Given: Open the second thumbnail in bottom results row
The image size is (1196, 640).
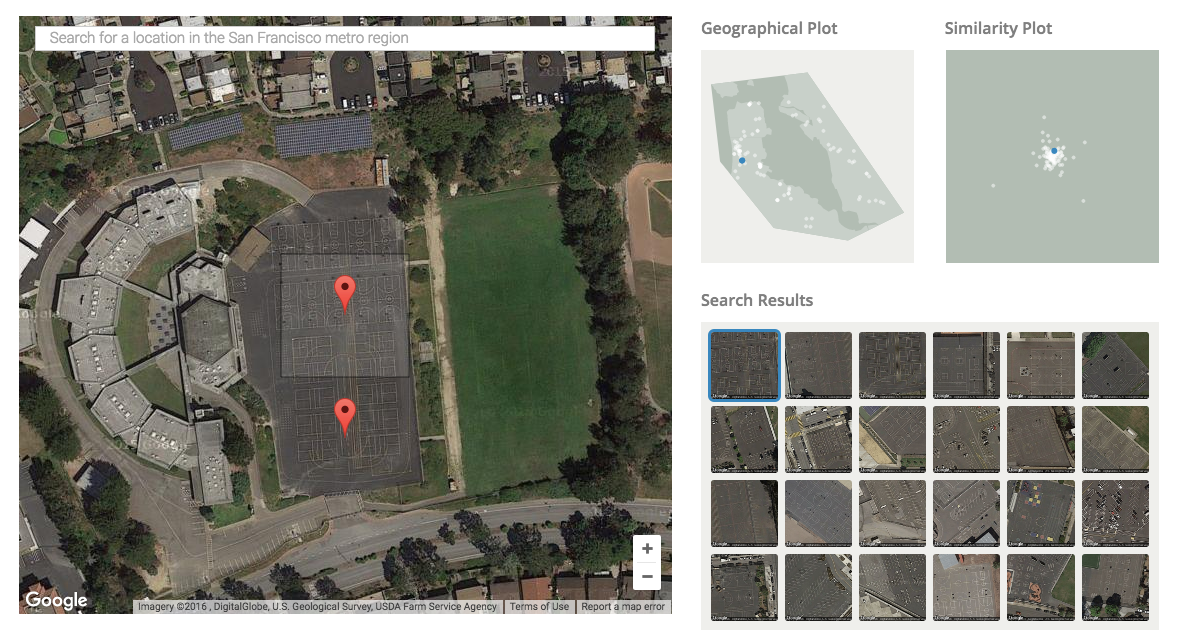Looking at the screenshot, I should pyautogui.click(x=818, y=587).
